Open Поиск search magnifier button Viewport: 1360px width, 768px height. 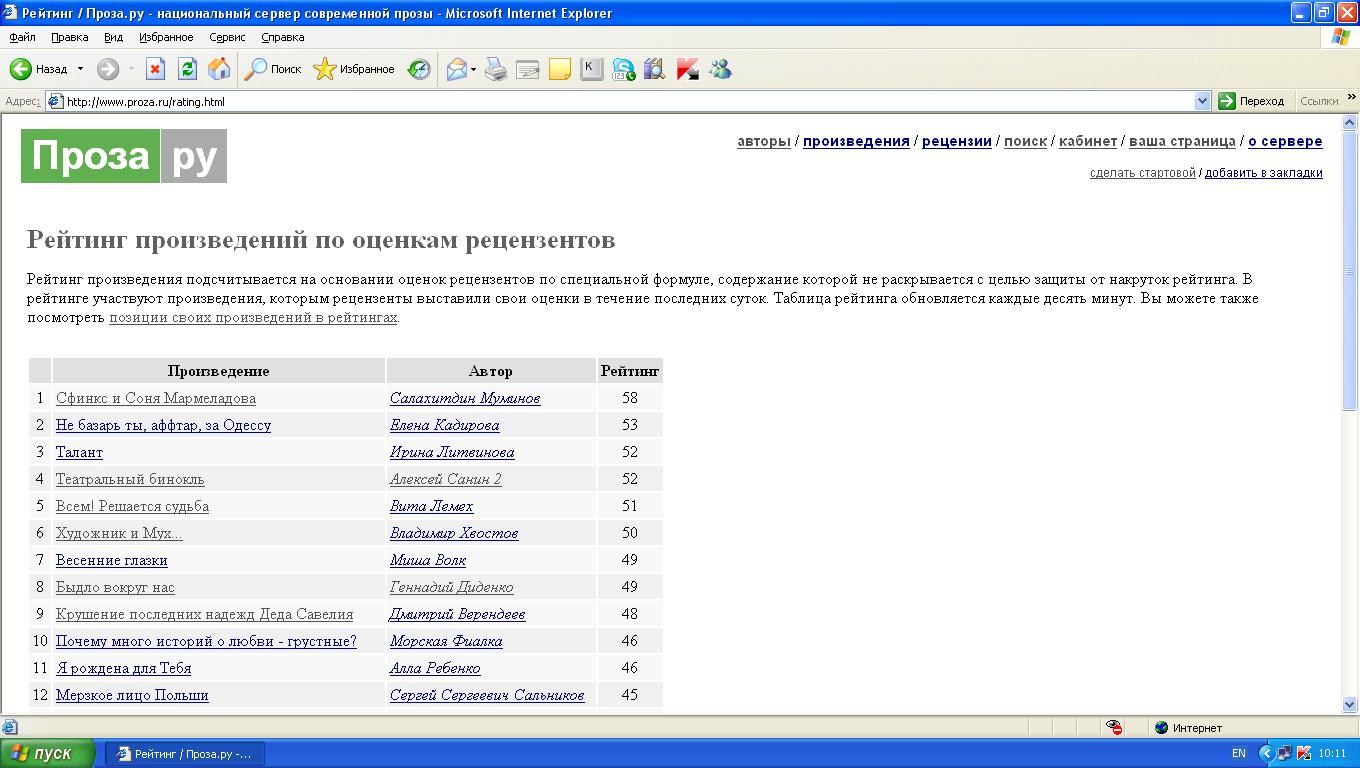pyautogui.click(x=273, y=69)
